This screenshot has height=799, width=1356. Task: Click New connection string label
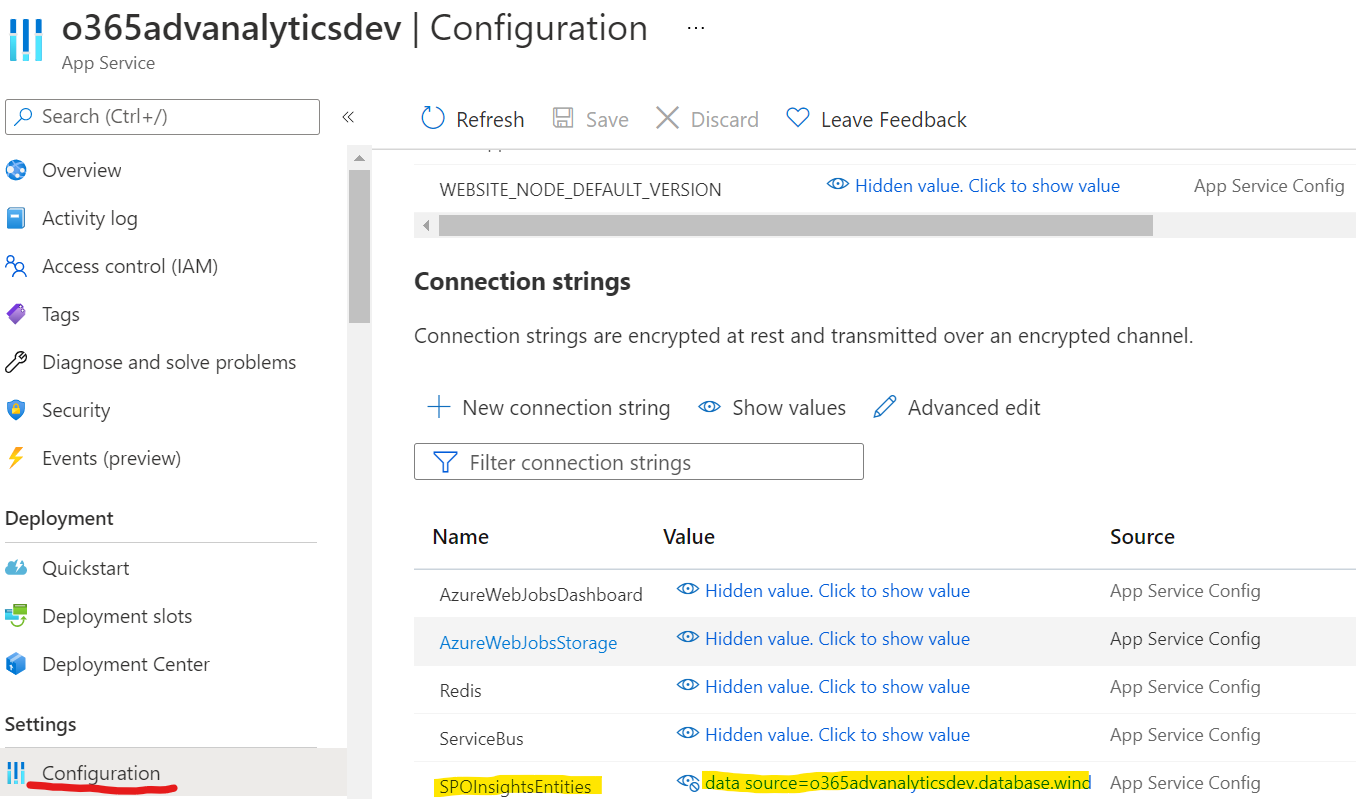click(x=566, y=408)
